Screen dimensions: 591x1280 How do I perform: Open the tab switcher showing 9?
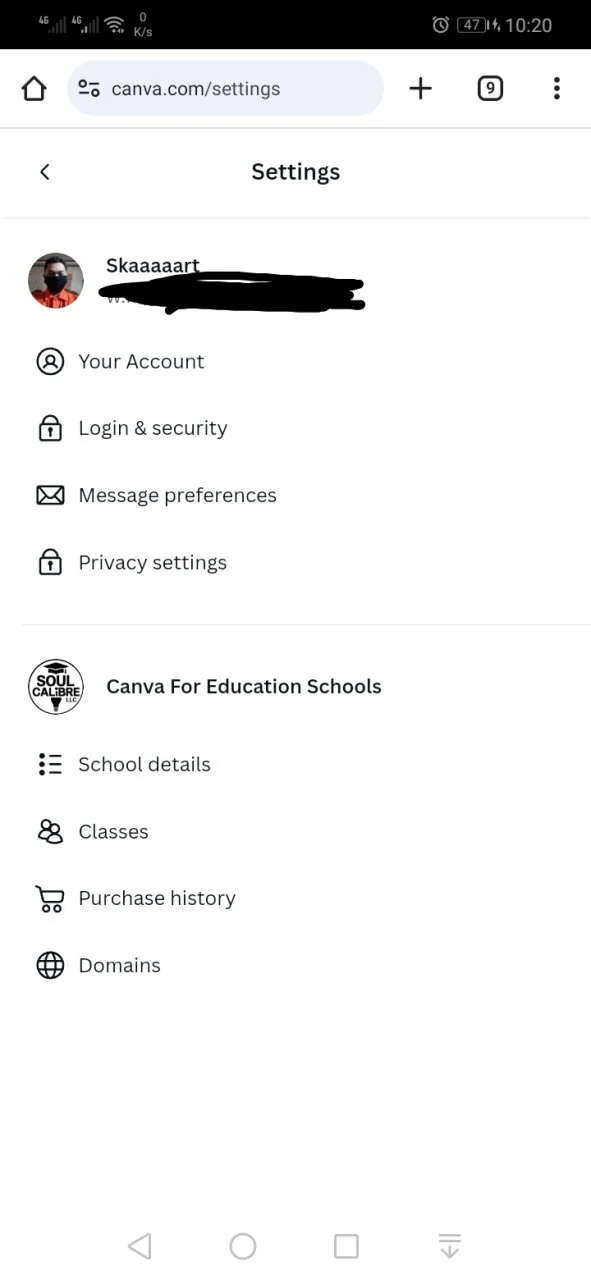[490, 89]
